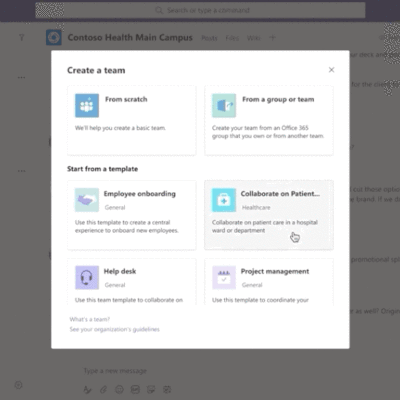Screen dimensions: 400x400
Task: Select the From scratch team icon
Action: (87, 106)
